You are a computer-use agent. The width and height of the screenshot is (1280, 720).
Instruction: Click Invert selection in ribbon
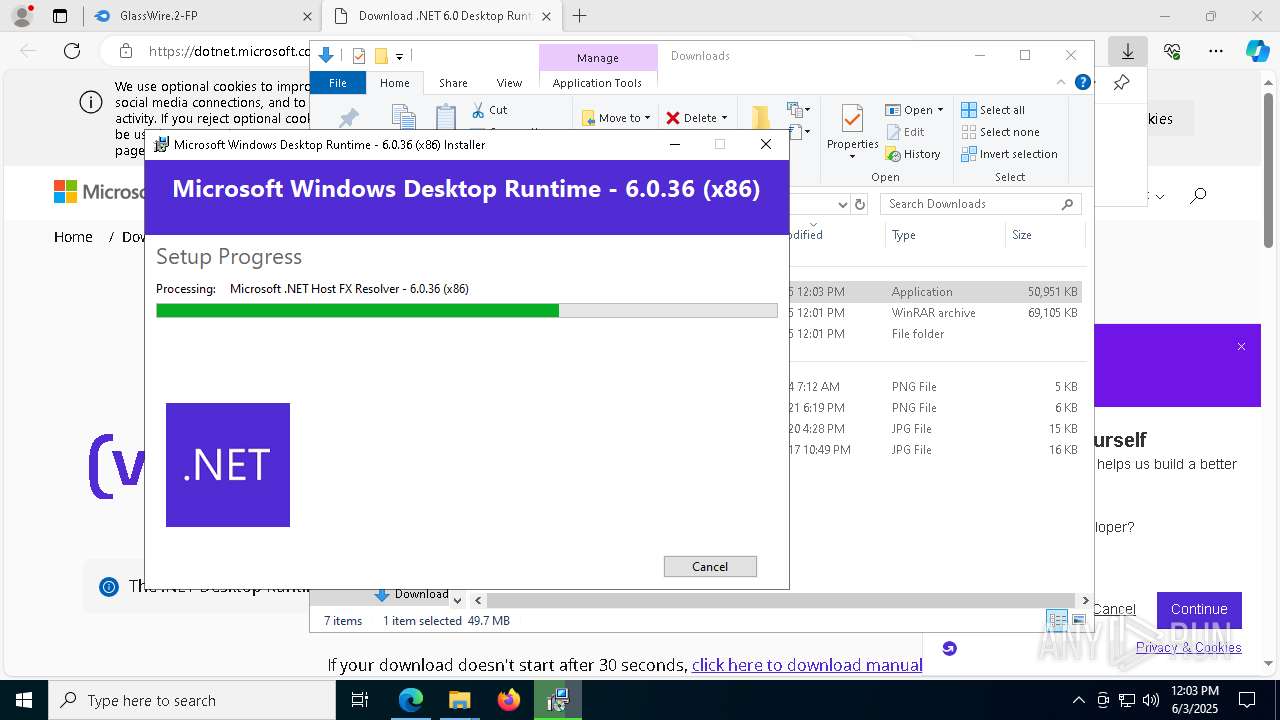(1009, 154)
